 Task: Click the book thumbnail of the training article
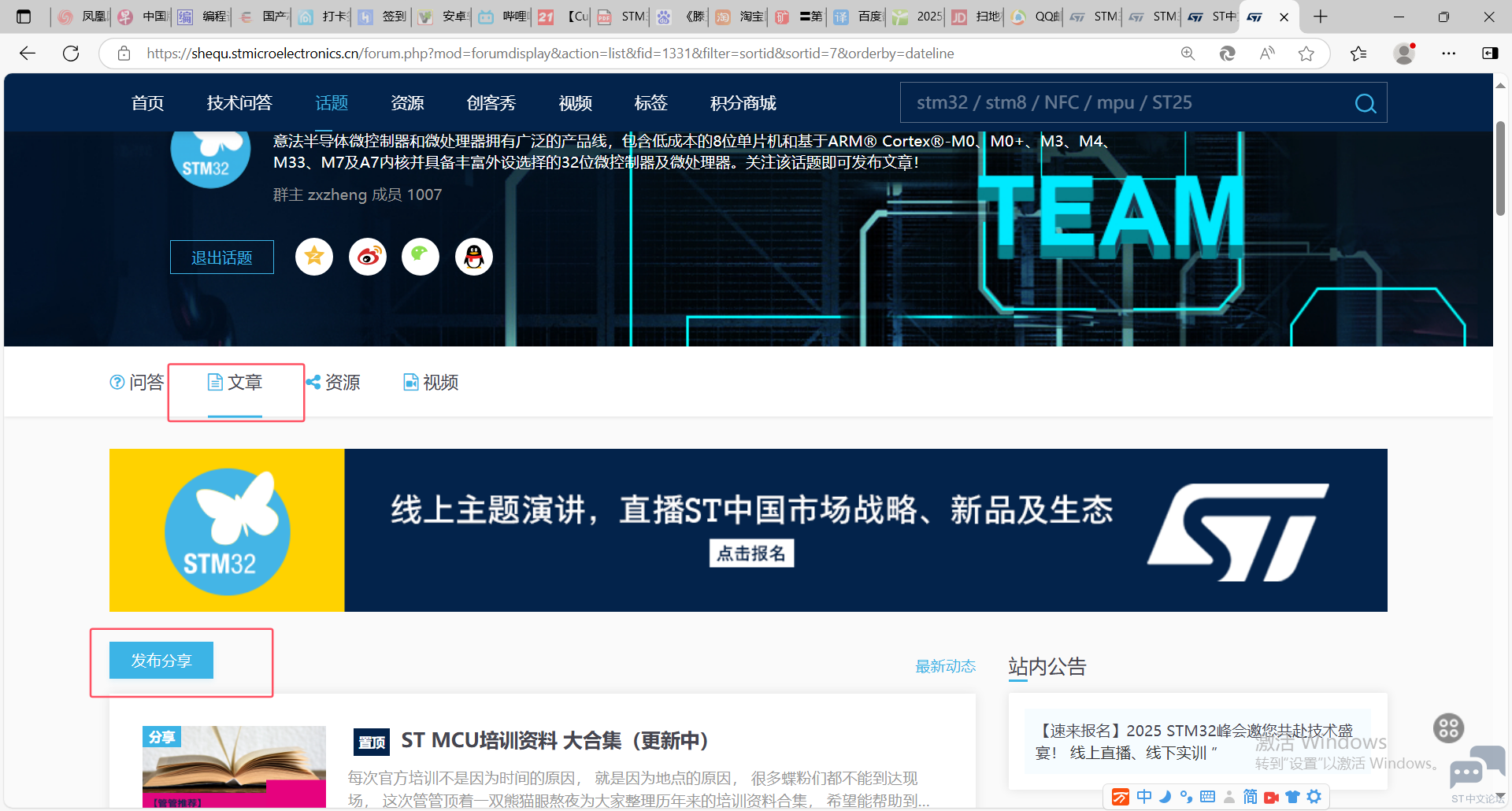click(x=234, y=767)
